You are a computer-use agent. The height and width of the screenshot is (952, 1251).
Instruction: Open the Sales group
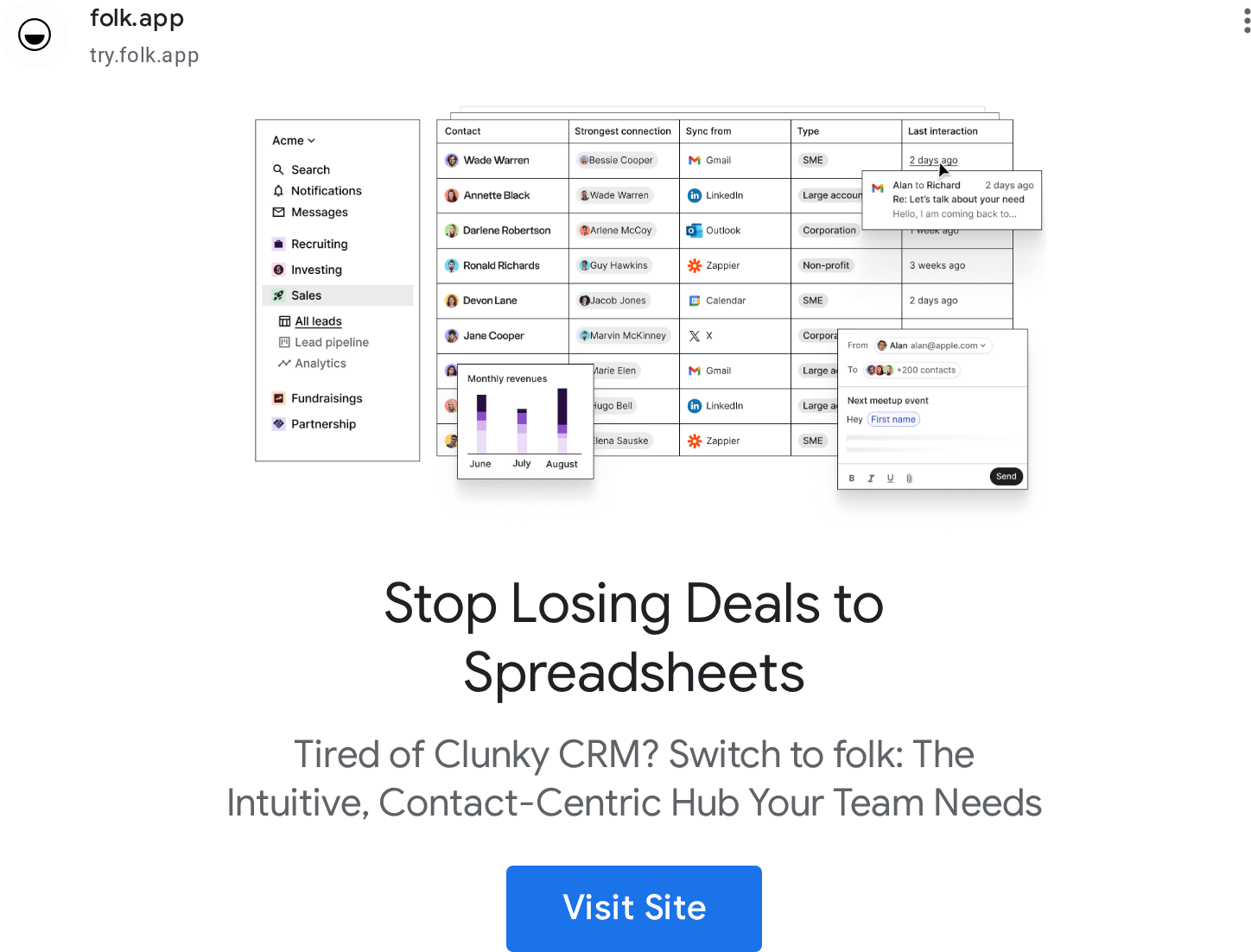click(x=306, y=295)
